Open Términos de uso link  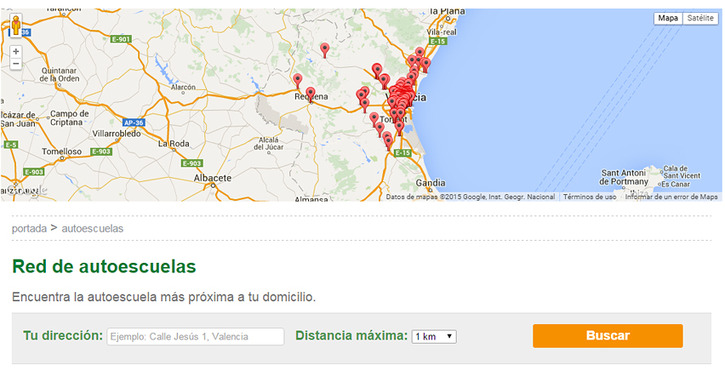590,197
